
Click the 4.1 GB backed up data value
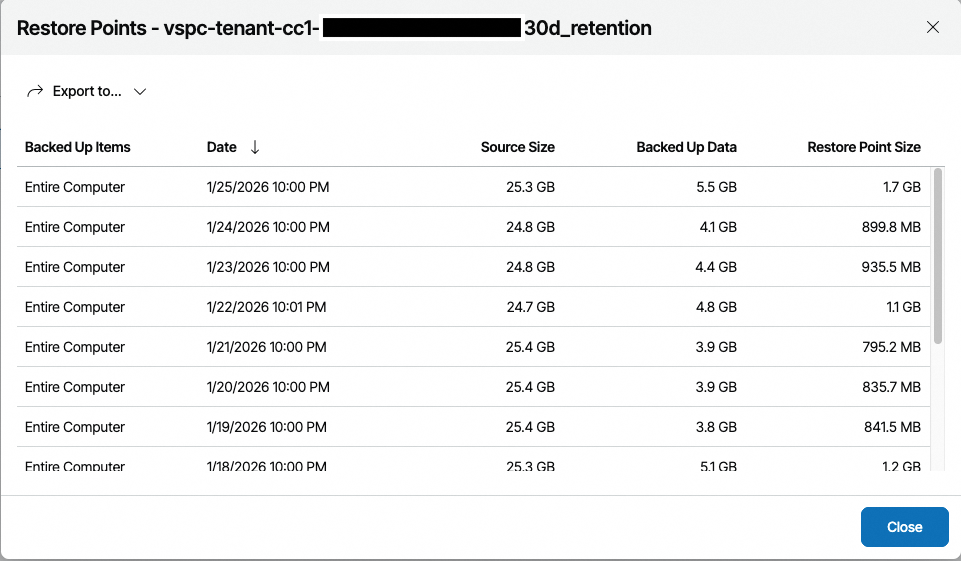[718, 227]
